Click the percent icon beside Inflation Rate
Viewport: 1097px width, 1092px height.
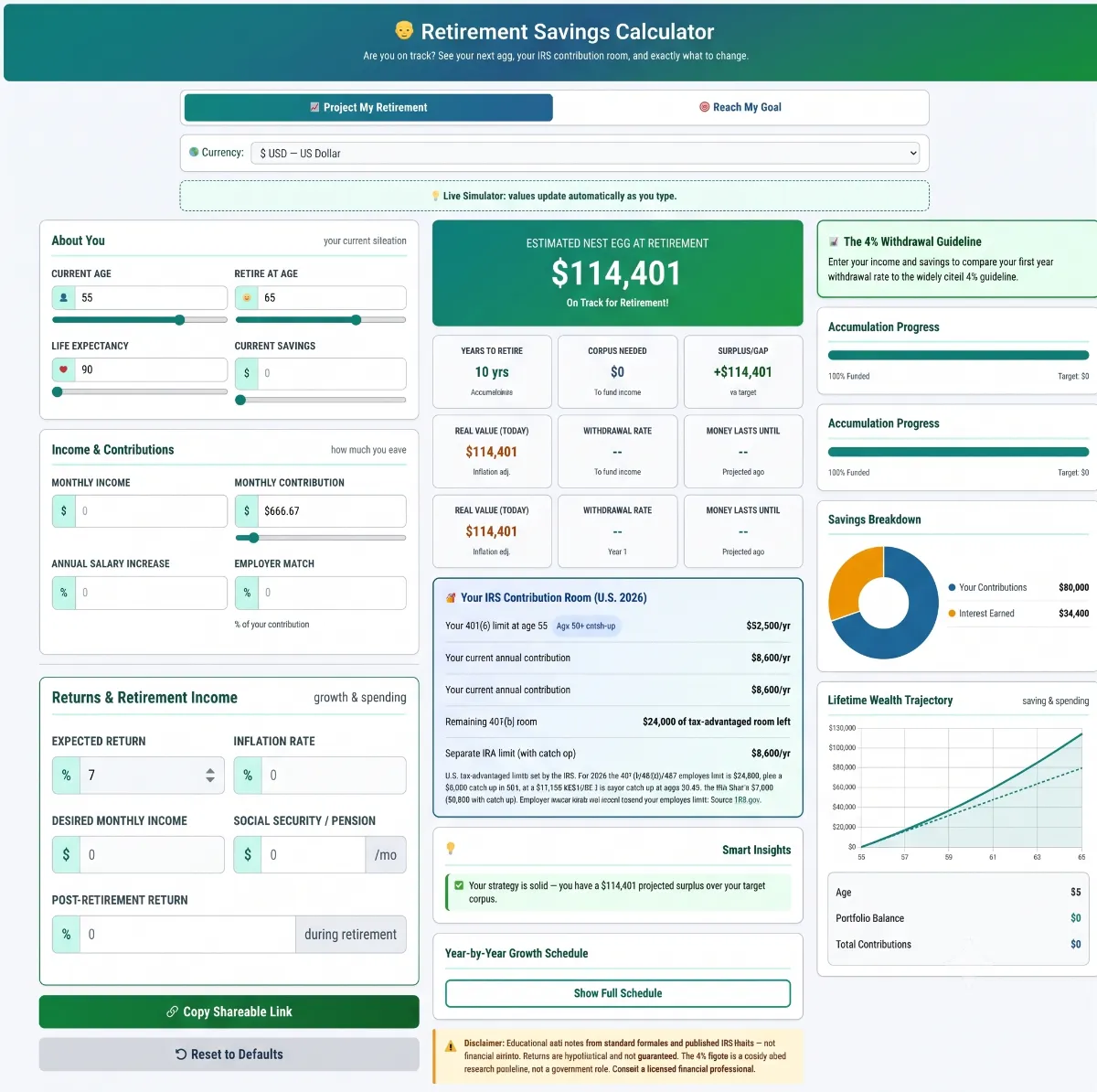(248, 775)
